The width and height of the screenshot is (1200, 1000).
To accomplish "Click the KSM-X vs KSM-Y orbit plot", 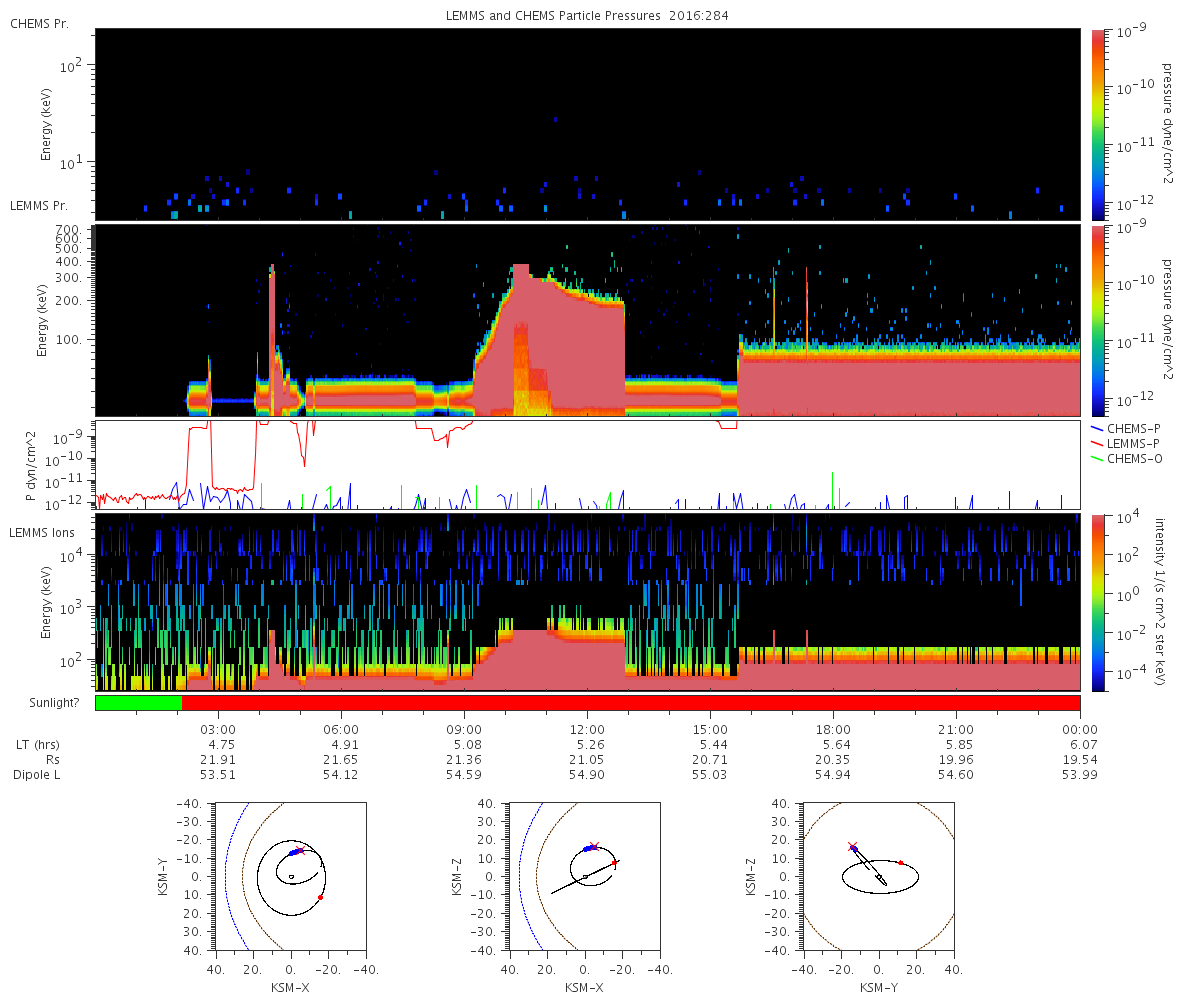I will coord(290,875).
